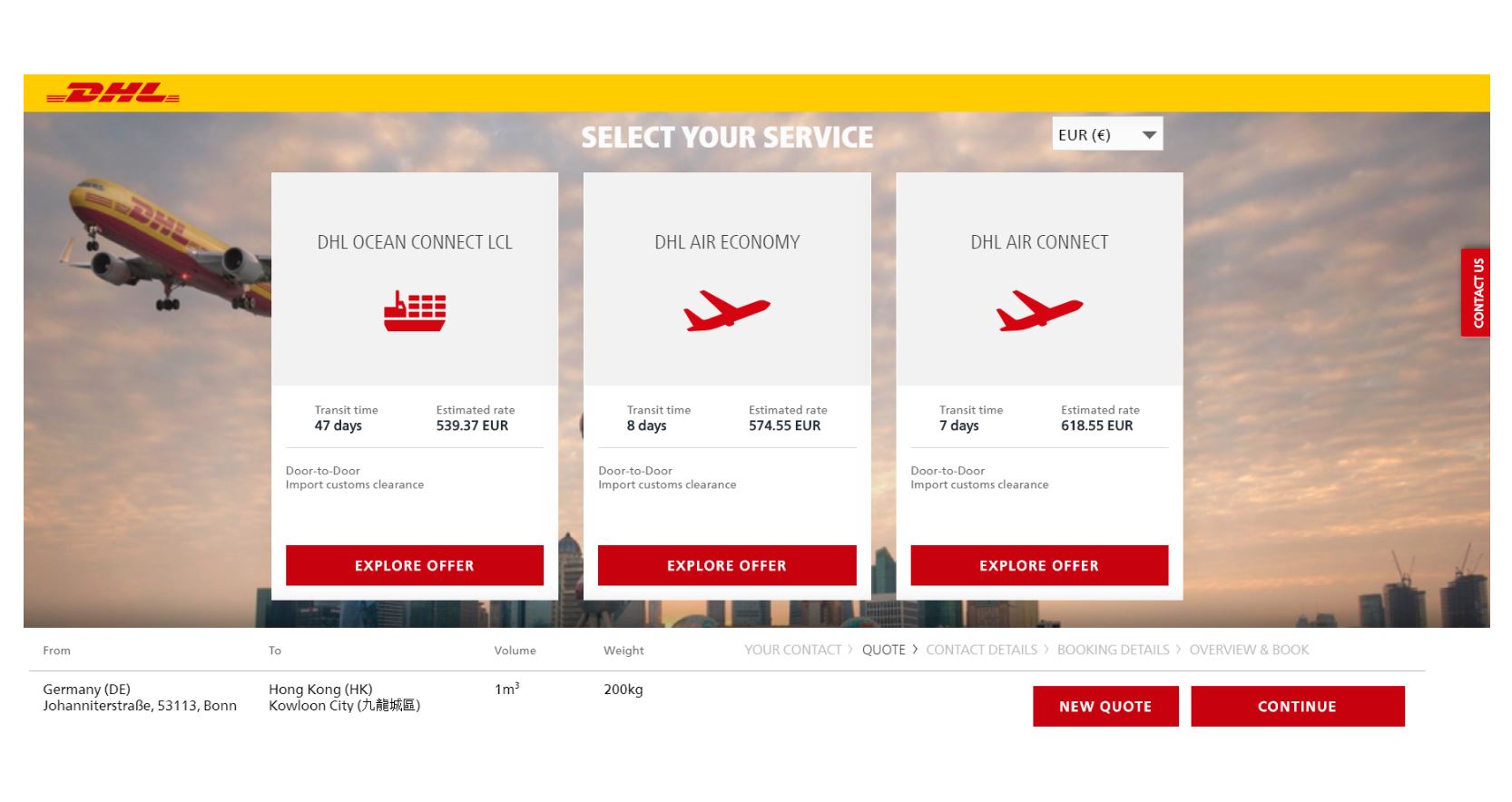The height and width of the screenshot is (802, 1512).
Task: Click the DHL Air Connect card title
Action: coord(1039,242)
